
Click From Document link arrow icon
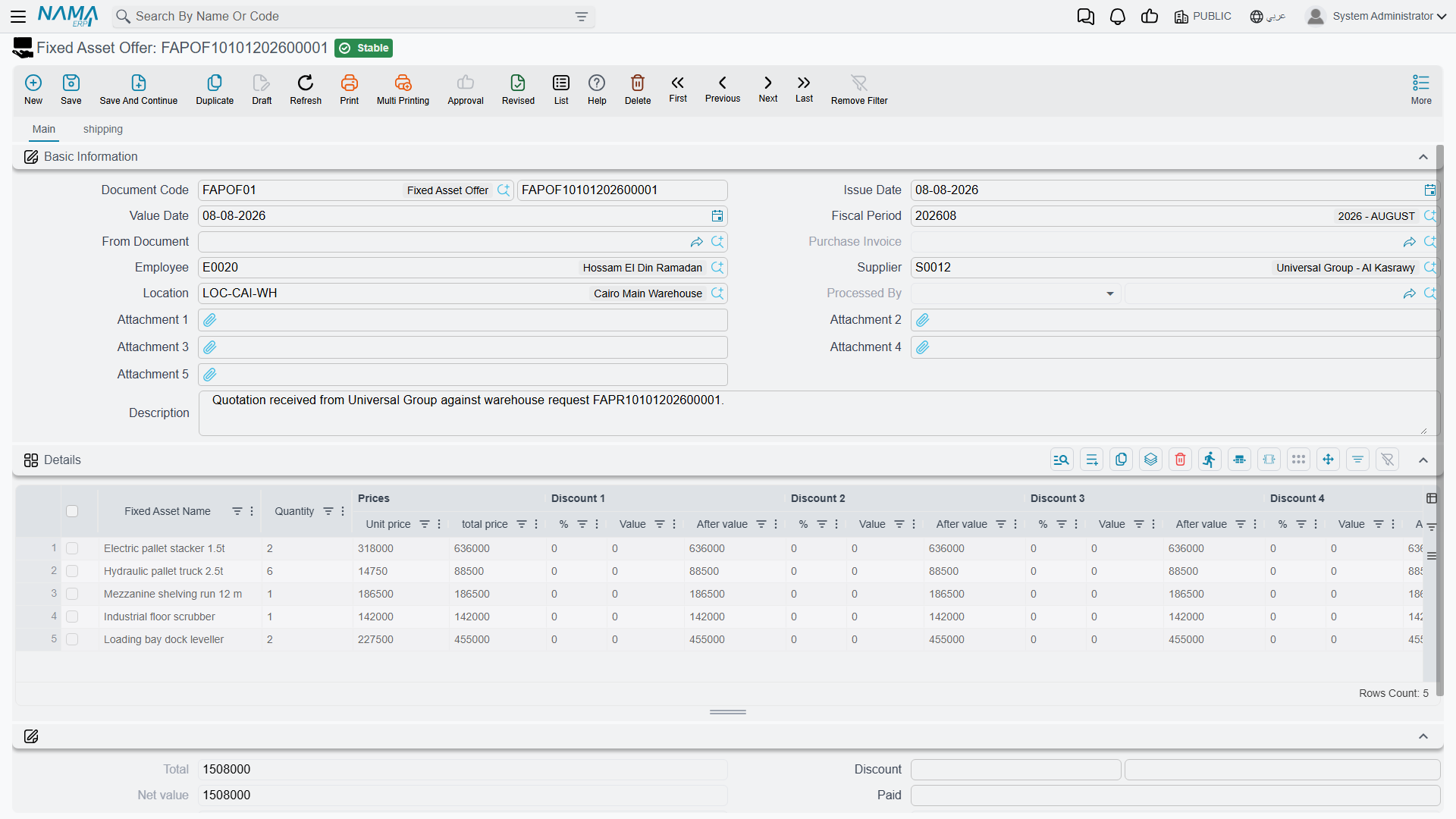pos(696,242)
